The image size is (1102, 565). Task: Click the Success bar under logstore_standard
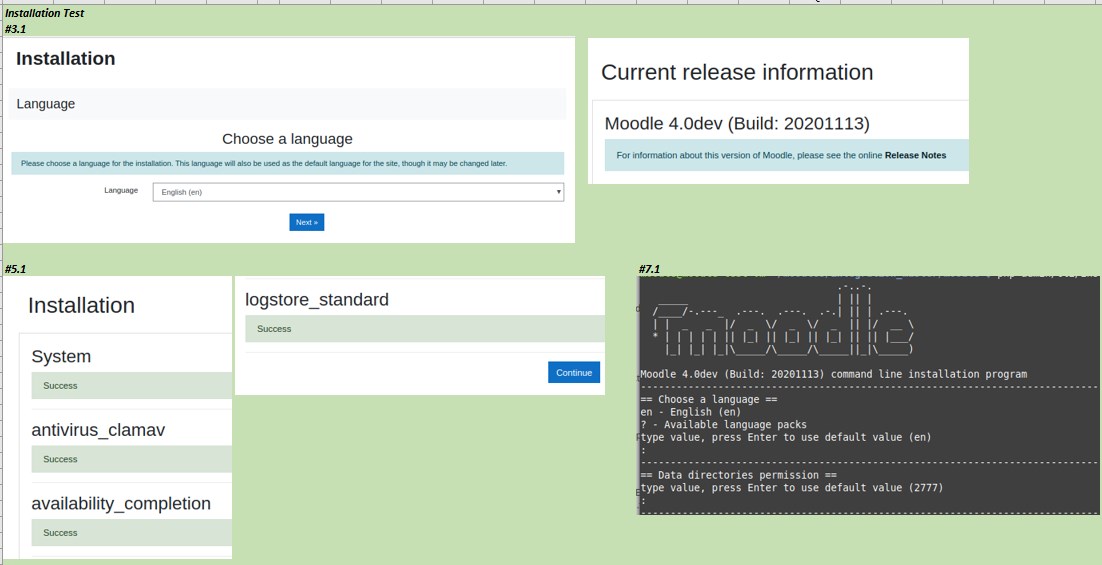(x=424, y=329)
